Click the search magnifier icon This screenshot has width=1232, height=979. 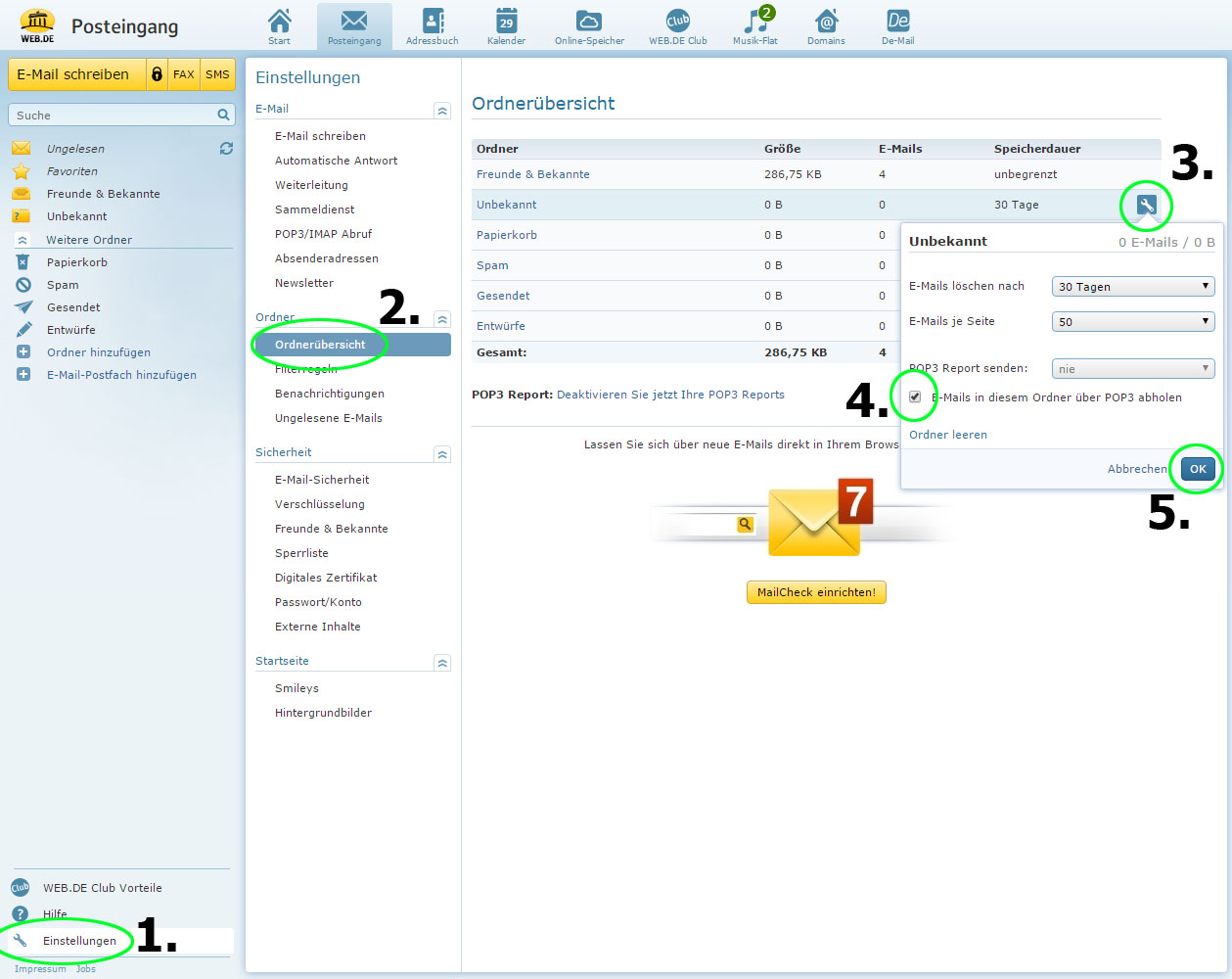[223, 115]
